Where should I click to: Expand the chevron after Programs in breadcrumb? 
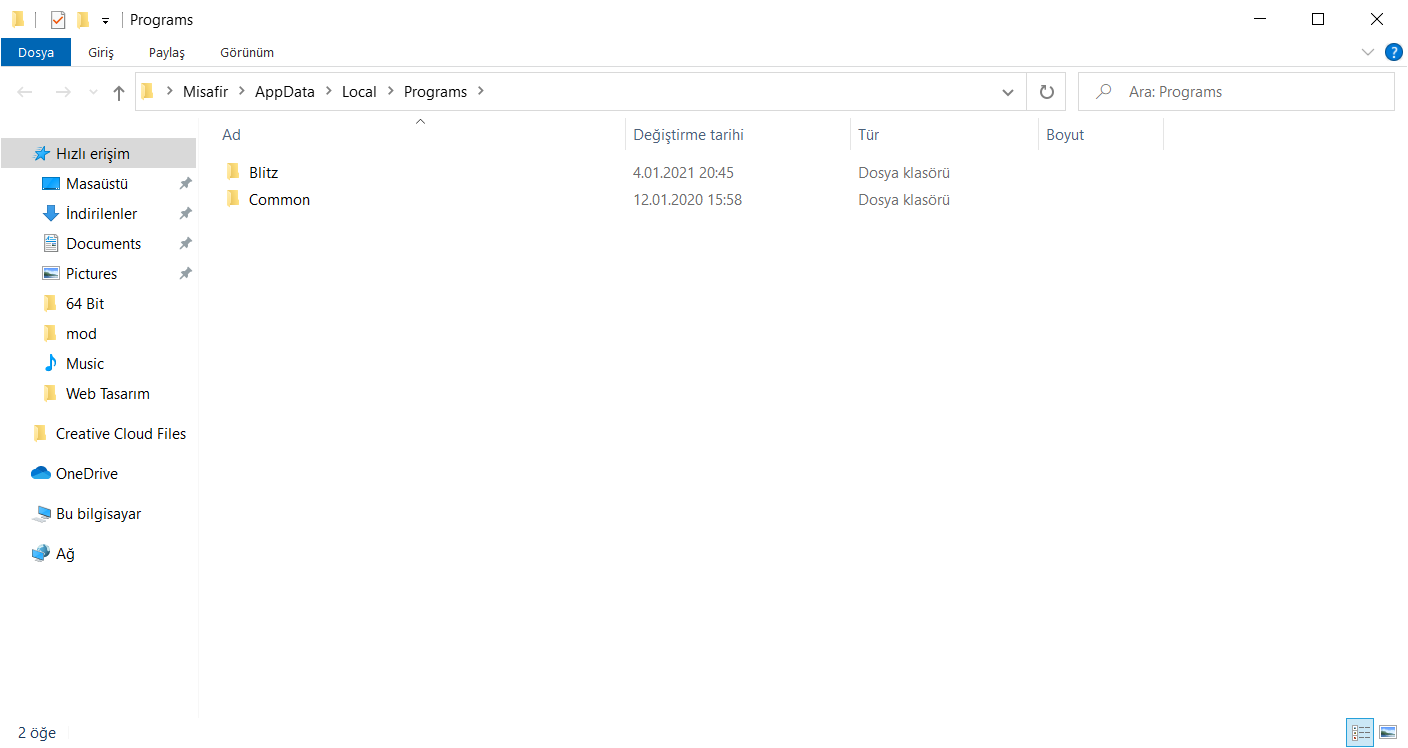(x=481, y=92)
